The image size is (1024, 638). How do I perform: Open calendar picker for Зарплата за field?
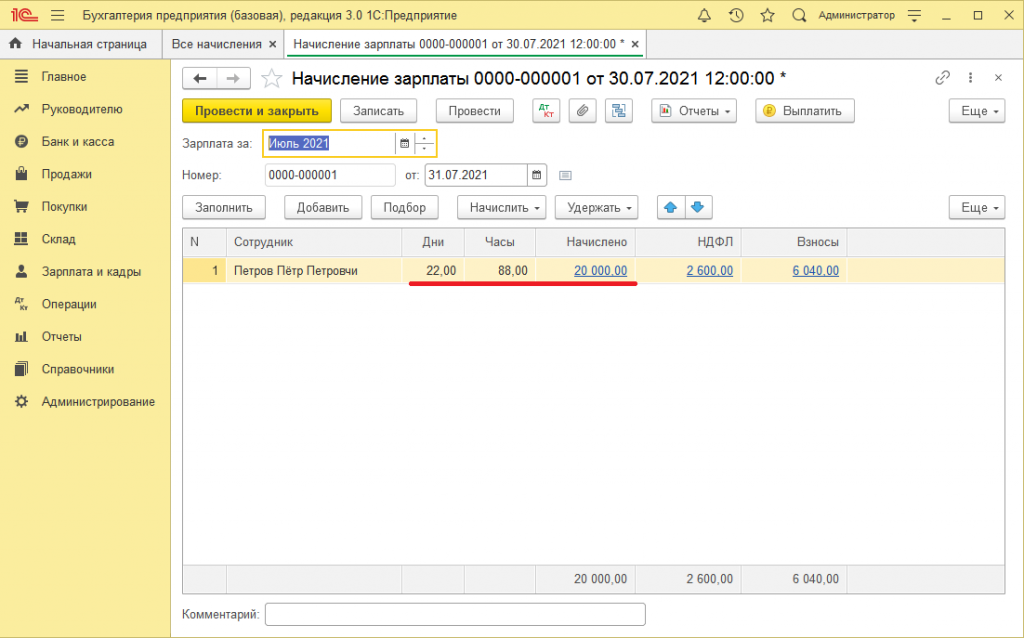click(405, 143)
